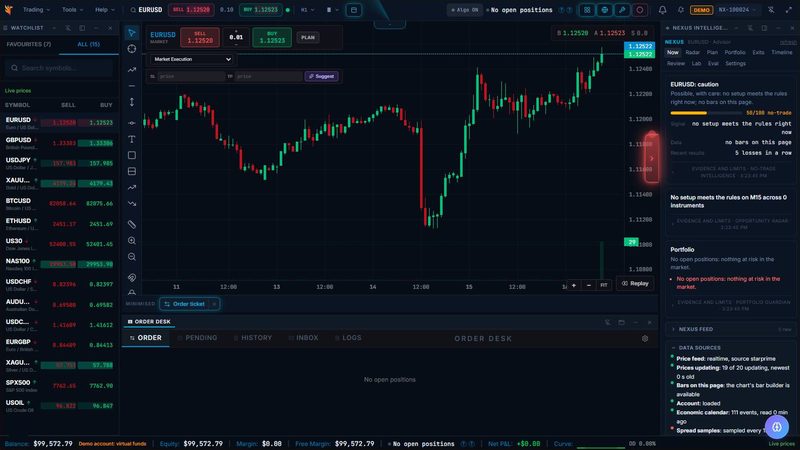
Task: Open the notifications bell
Action: coord(662,10)
